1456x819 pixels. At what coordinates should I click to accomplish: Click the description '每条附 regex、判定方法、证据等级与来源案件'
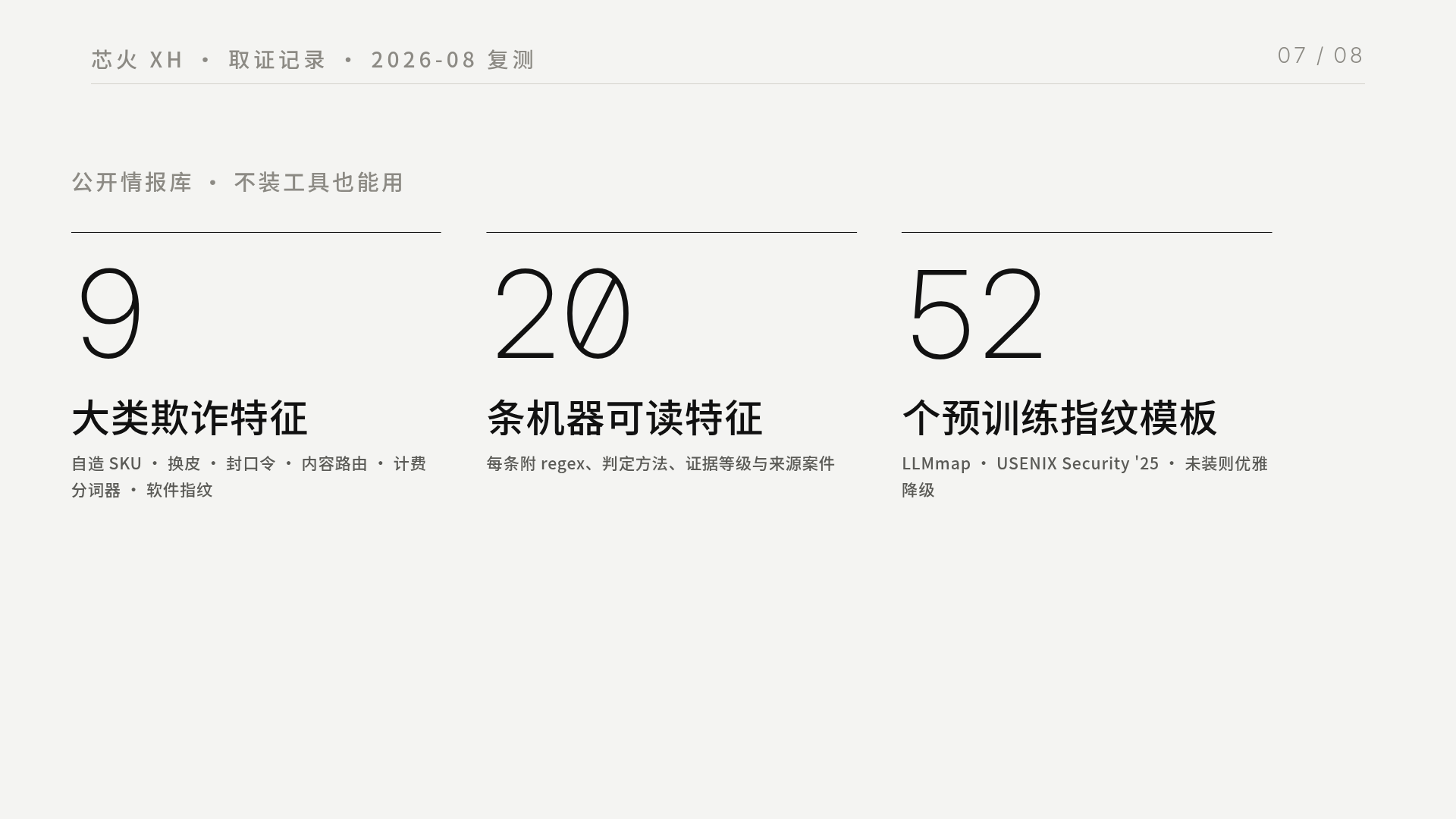[x=661, y=463]
